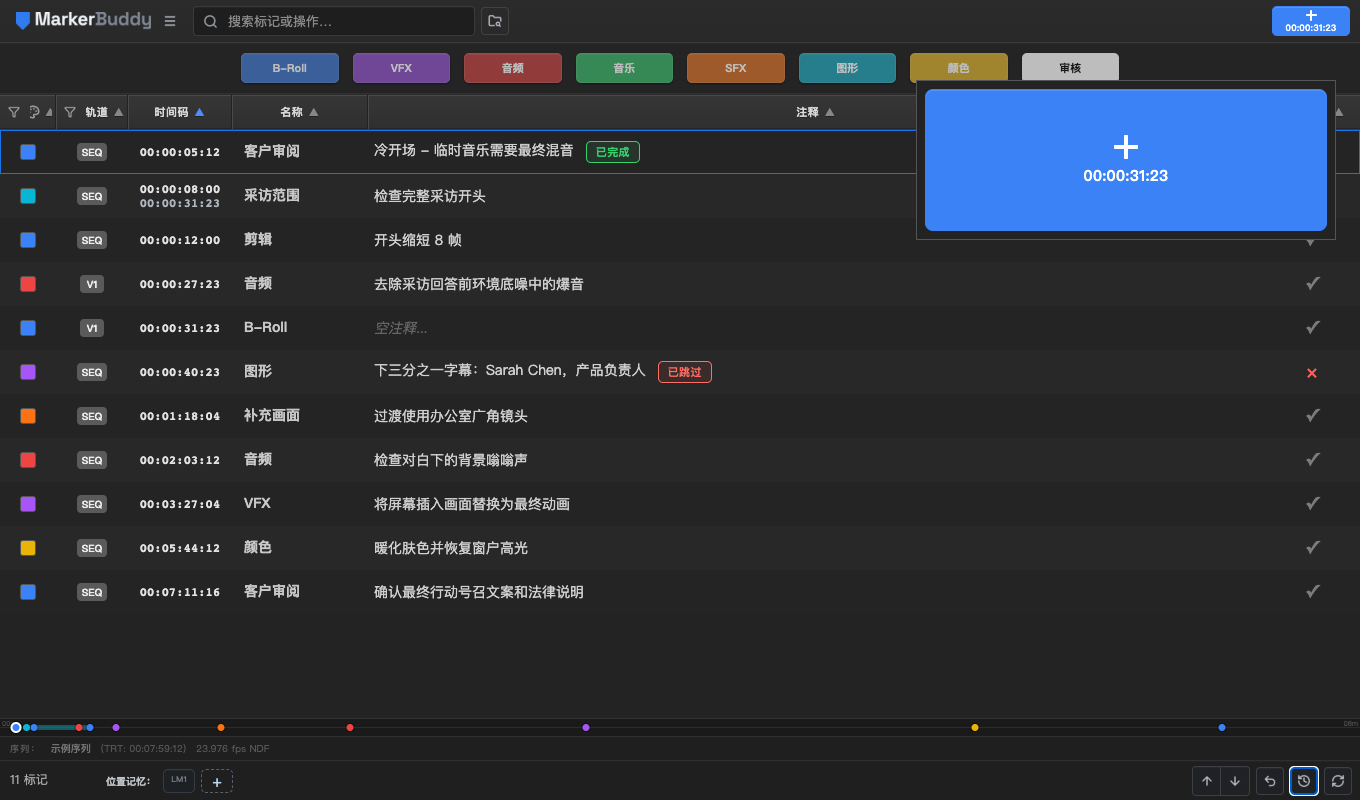Click the 轨道 column filter funnel icon

[x=70, y=113]
